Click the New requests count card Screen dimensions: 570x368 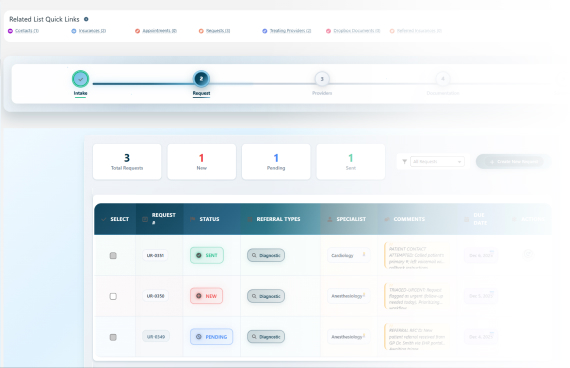(201, 161)
